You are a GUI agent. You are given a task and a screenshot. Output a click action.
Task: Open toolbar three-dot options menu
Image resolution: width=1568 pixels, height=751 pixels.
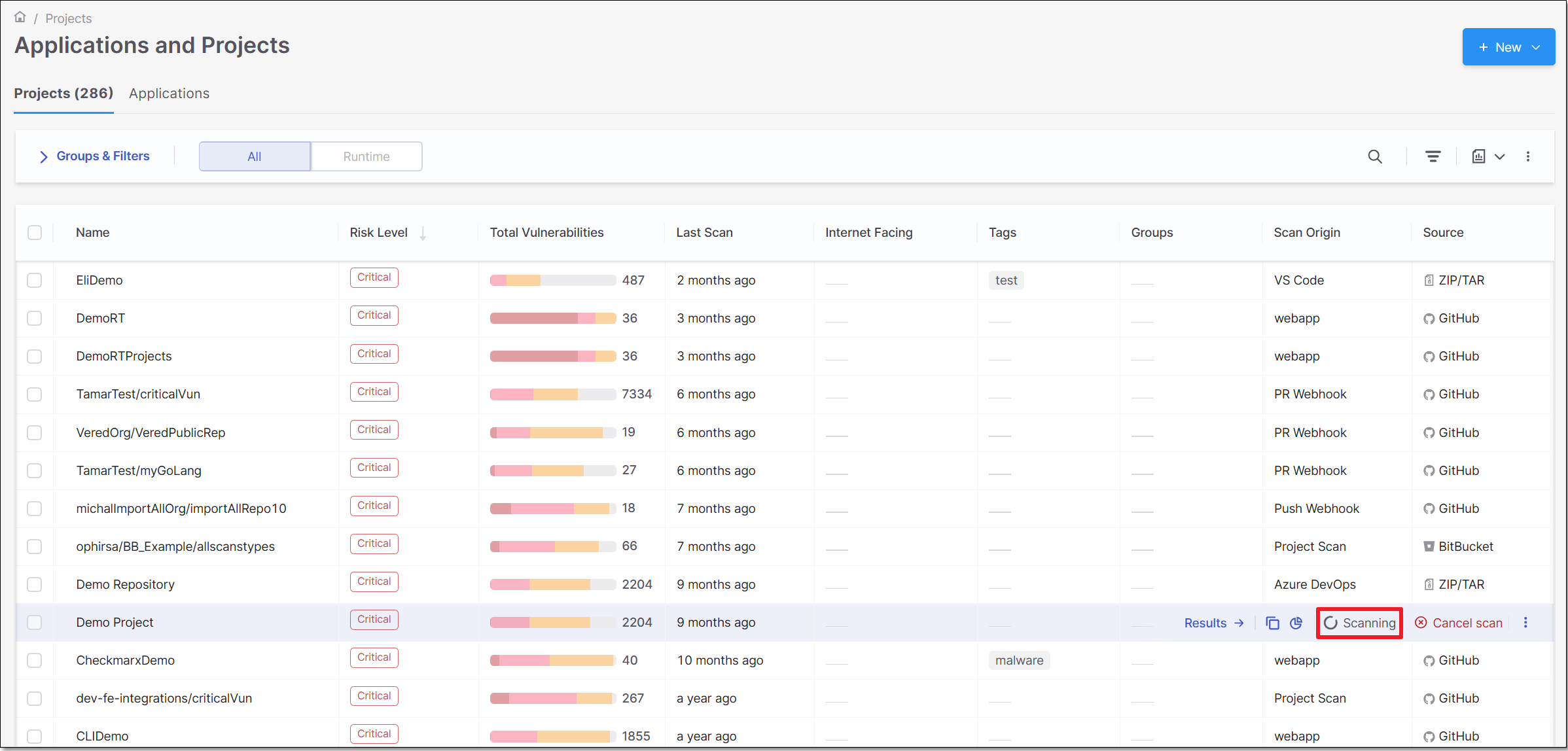pyautogui.click(x=1528, y=156)
